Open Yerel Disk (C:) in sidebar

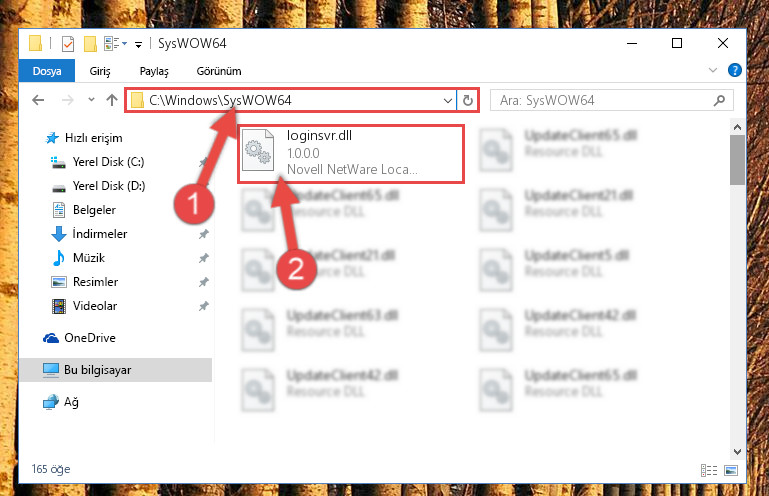(x=108, y=162)
